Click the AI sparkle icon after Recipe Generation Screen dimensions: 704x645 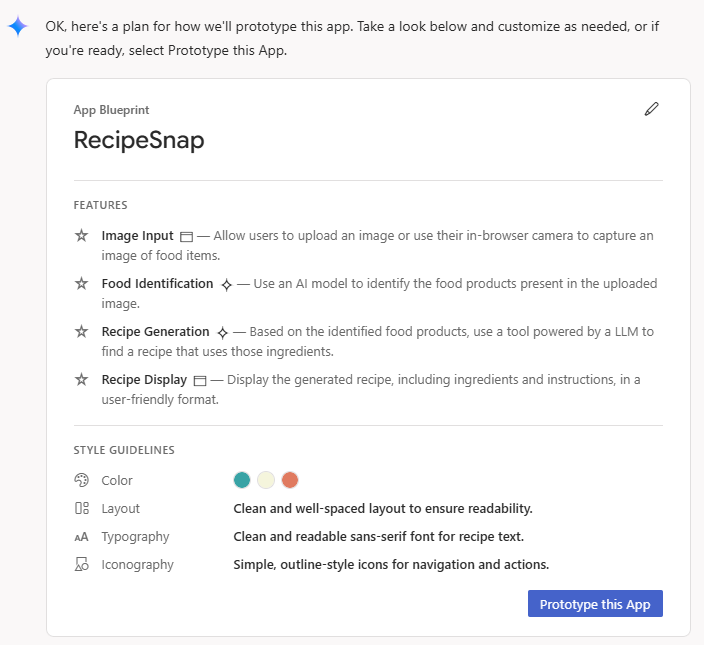[222, 333]
